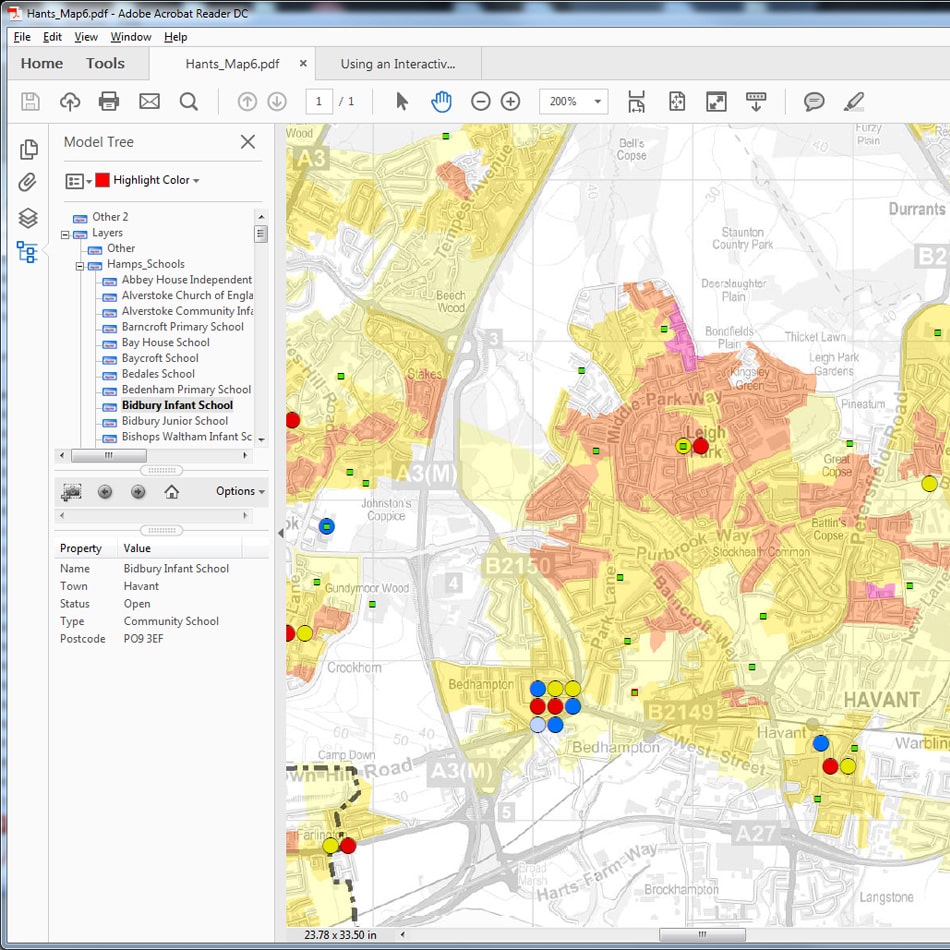Send file by email envelope icon
The height and width of the screenshot is (950, 950).
(149, 101)
